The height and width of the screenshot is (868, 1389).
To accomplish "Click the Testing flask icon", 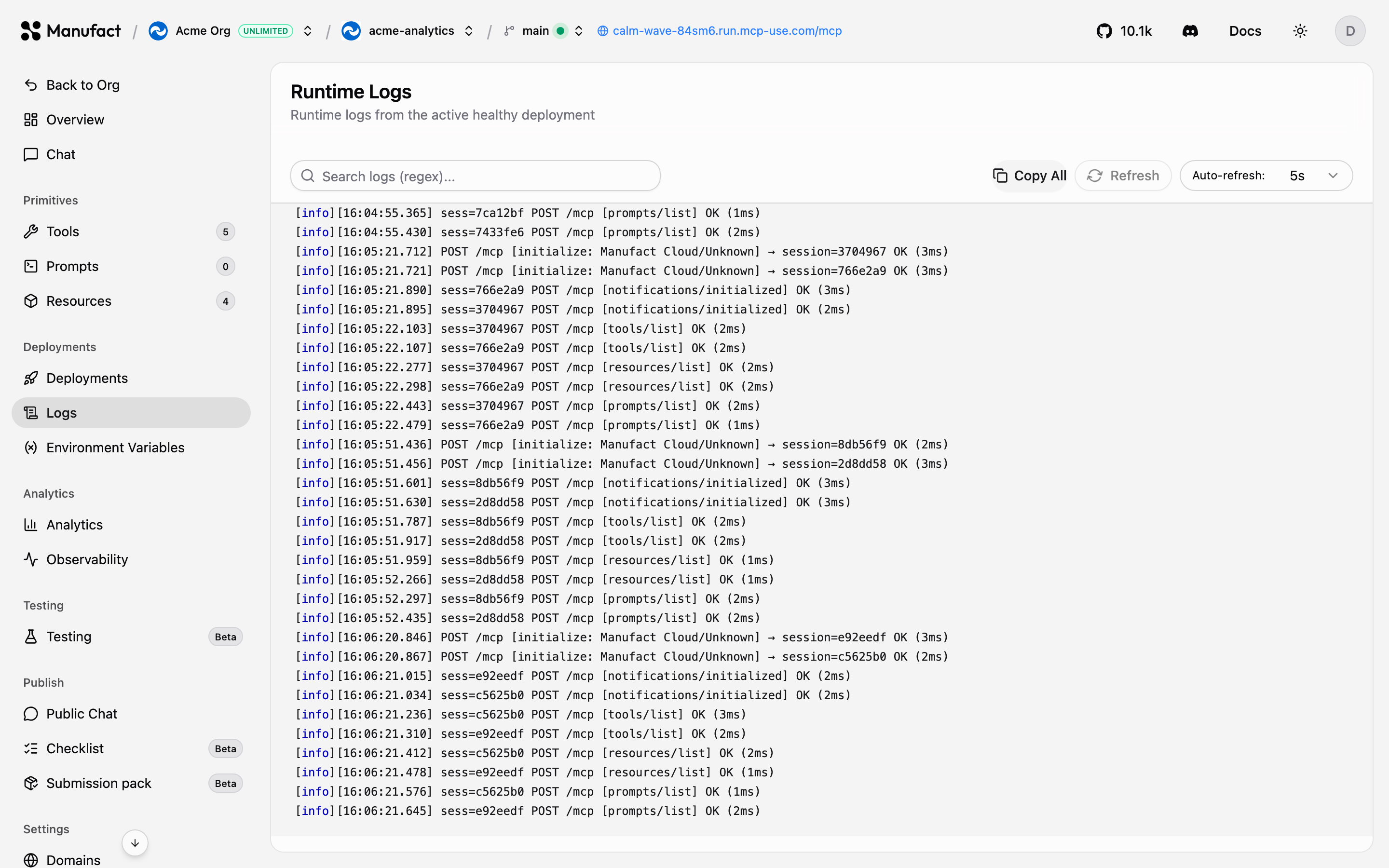I will coord(31,637).
